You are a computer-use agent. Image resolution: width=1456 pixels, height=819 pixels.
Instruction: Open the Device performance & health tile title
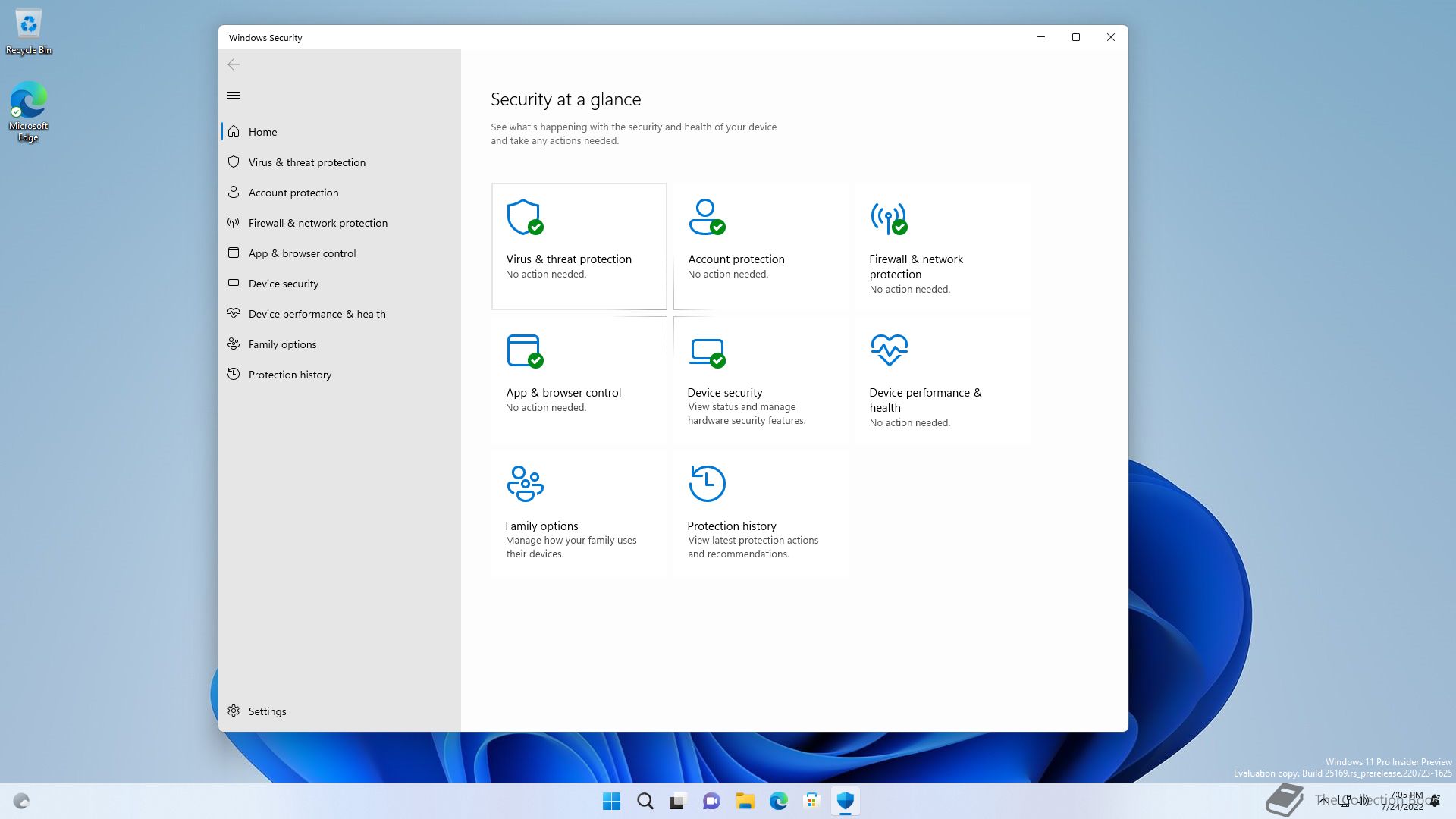click(925, 400)
